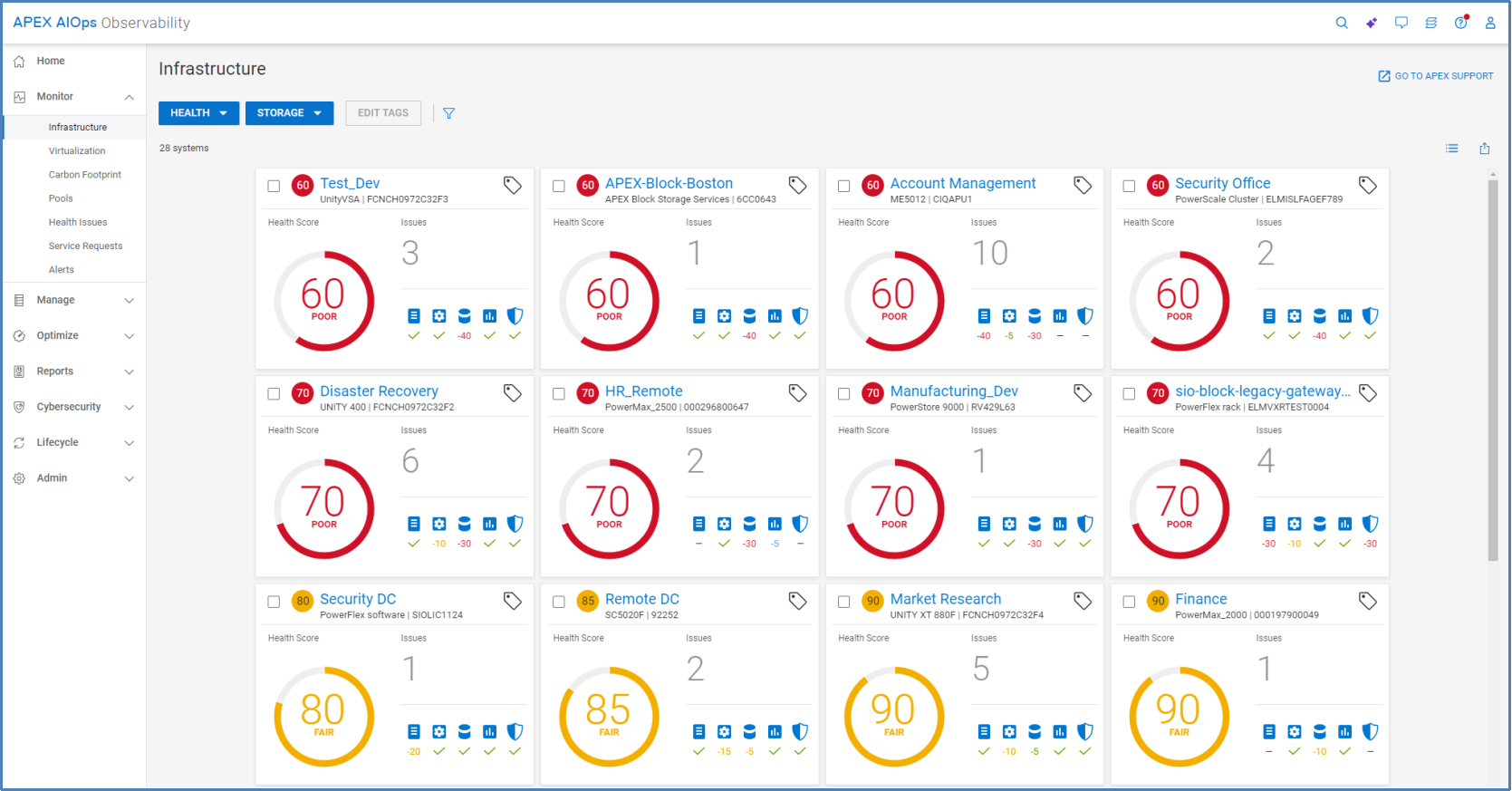Open Health Issues in sidebar
The height and width of the screenshot is (791, 1512).
(x=78, y=222)
